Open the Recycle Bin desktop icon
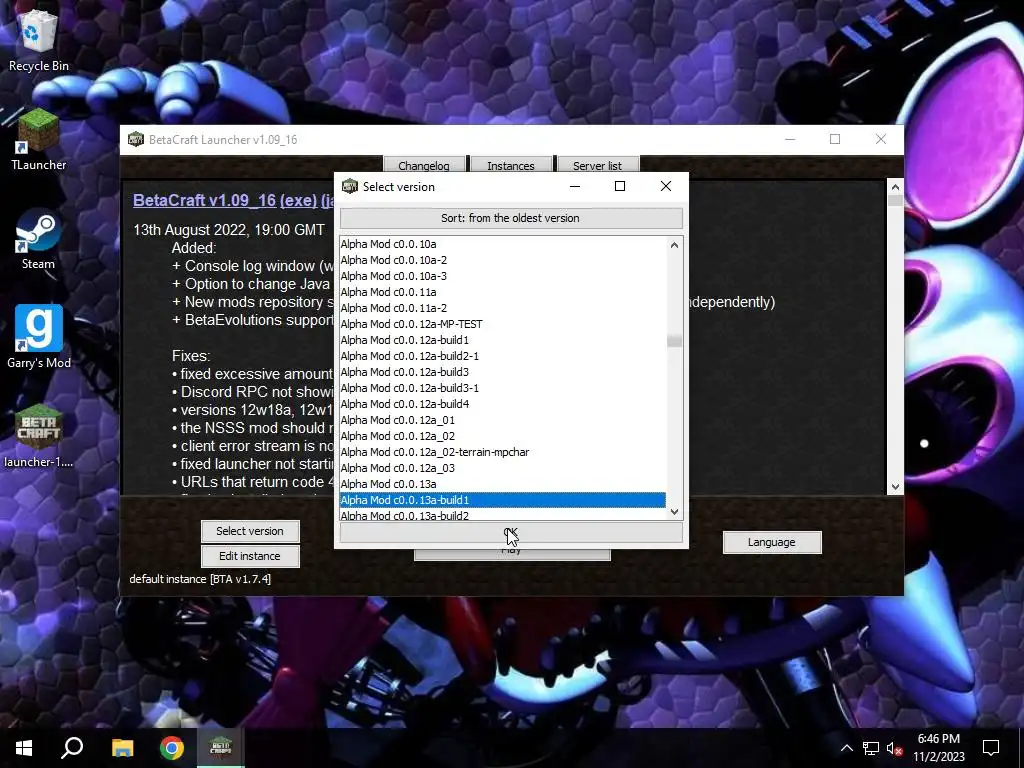This screenshot has height=768, width=1024. click(x=38, y=40)
